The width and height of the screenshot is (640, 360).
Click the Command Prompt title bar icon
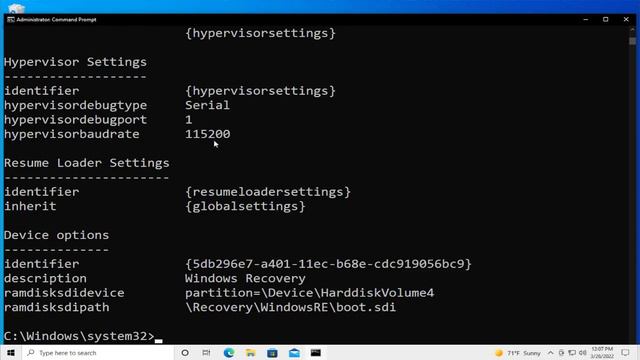click(x=11, y=19)
